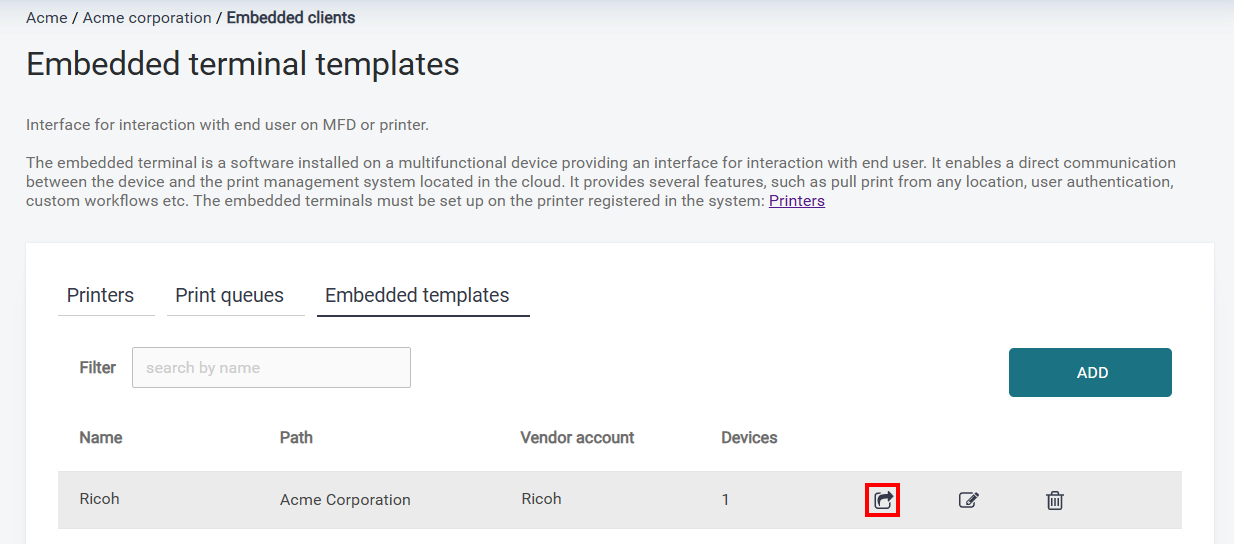This screenshot has height=544, width=1234.
Task: Click the Acme Corporation path cell
Action: (x=345, y=500)
